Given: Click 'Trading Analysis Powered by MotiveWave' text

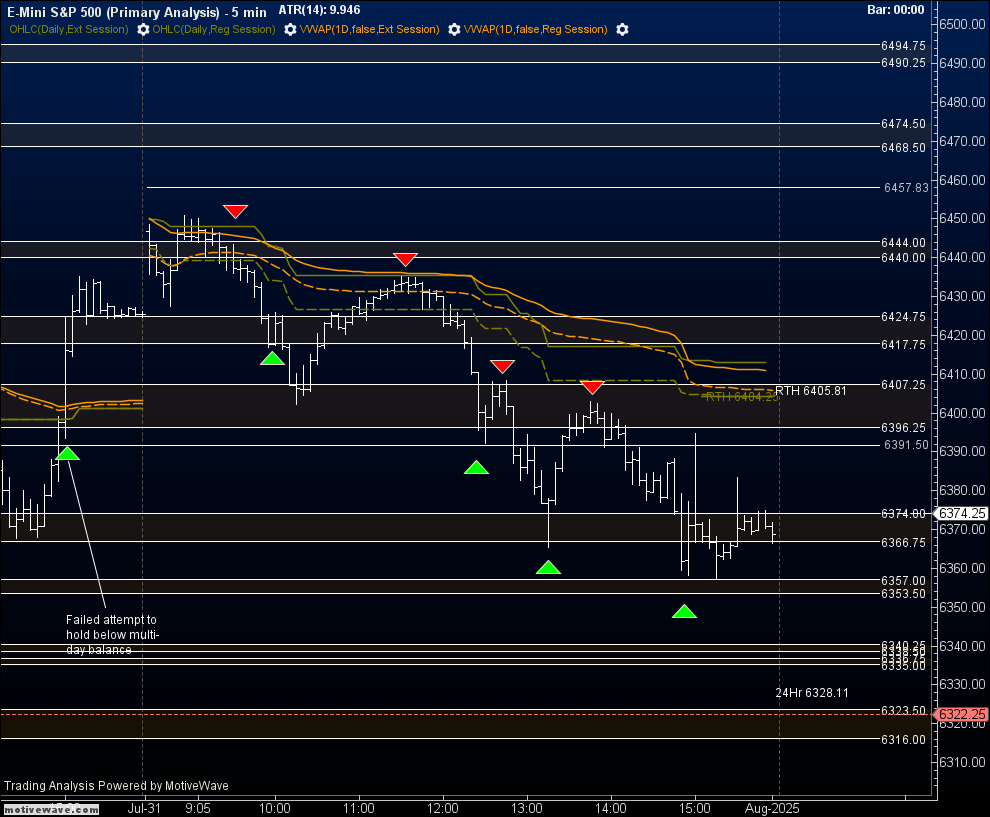Looking at the screenshot, I should click(x=116, y=785).
